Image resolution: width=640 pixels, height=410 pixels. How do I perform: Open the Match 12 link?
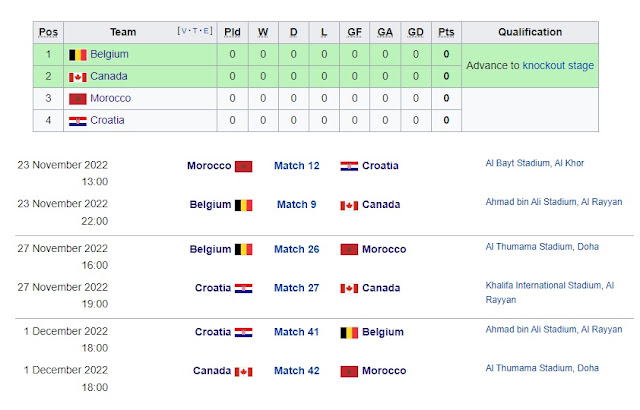tap(296, 166)
